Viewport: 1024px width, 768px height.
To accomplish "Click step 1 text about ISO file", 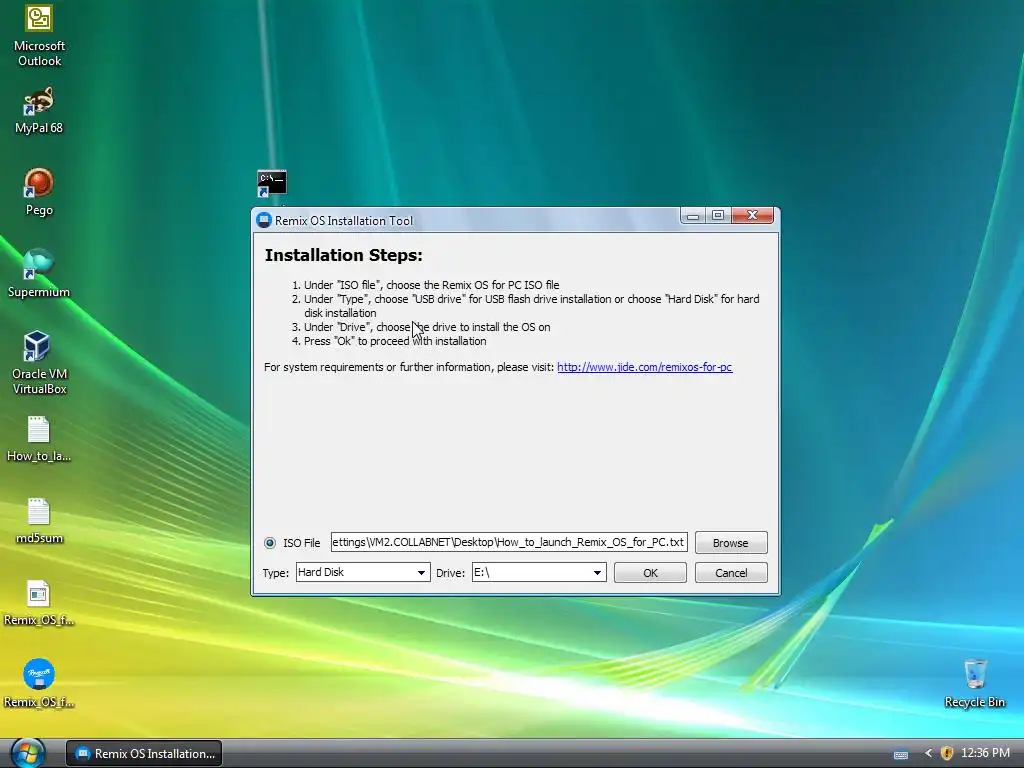I will point(432,285).
